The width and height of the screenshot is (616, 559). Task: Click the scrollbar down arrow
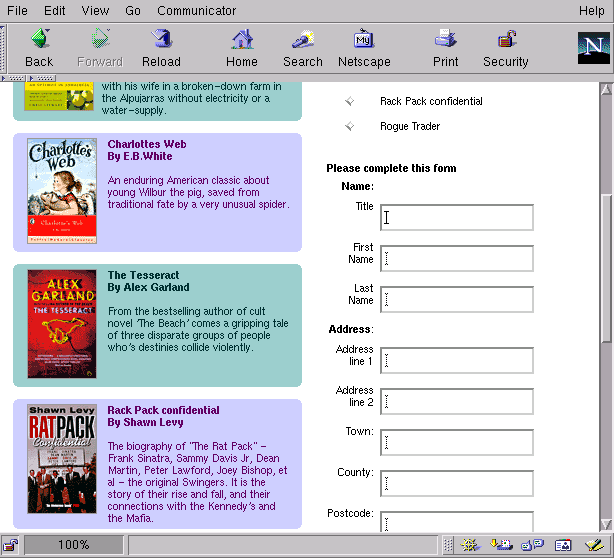coord(607,525)
